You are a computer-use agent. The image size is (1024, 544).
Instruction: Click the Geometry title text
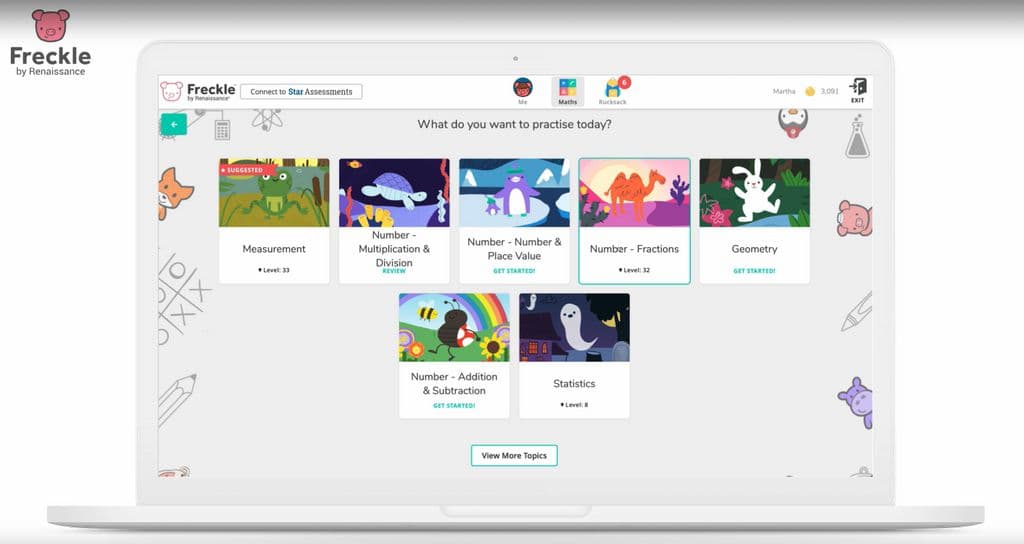754,249
